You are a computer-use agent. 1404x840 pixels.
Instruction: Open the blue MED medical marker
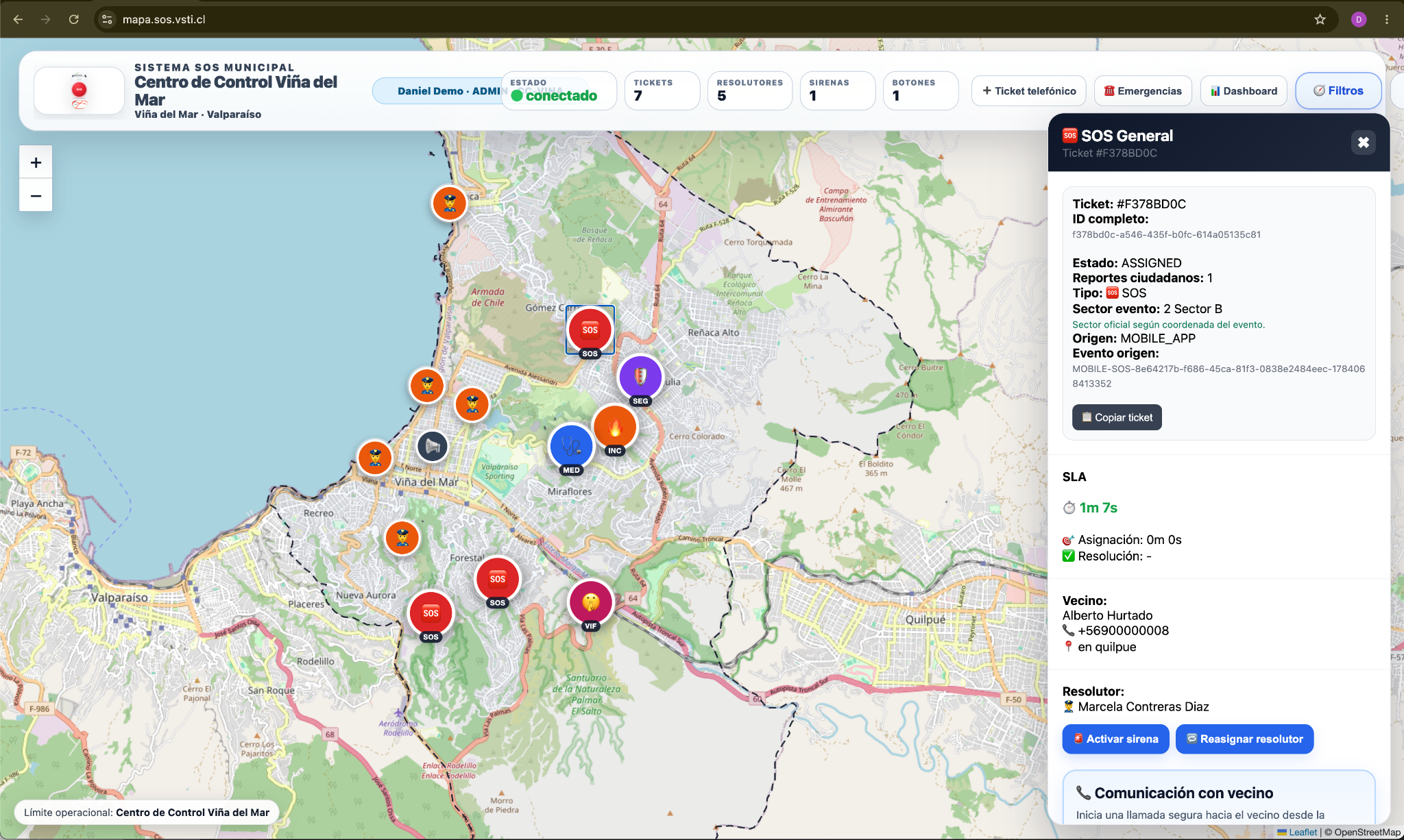(571, 446)
